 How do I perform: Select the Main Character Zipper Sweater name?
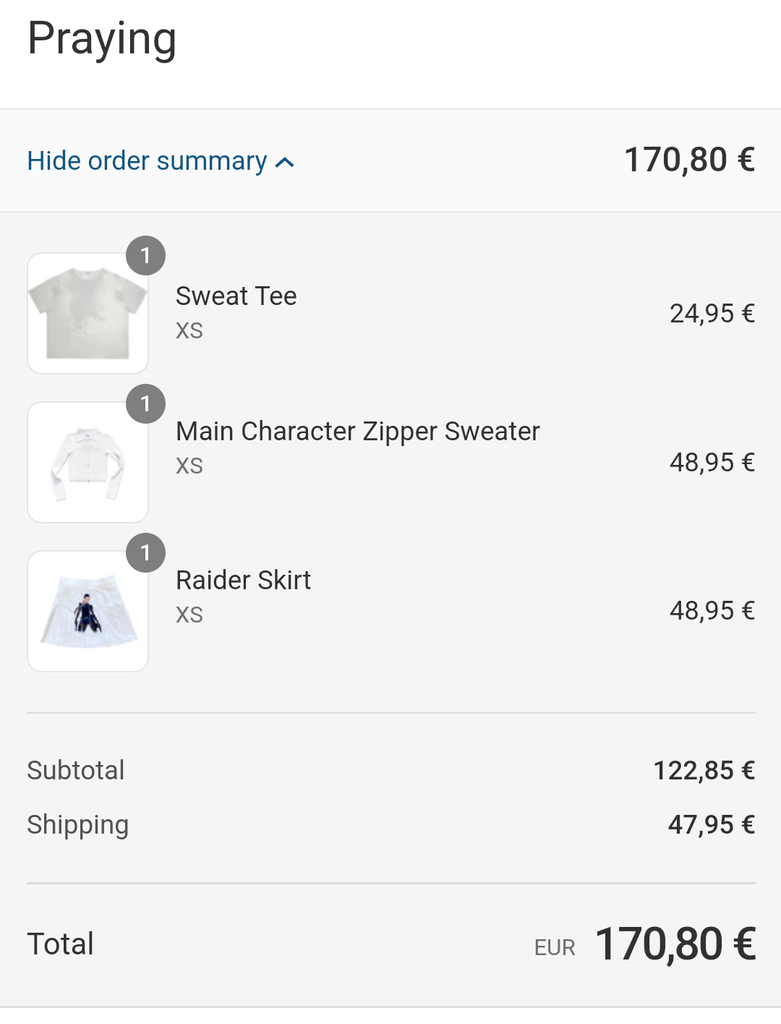pos(358,431)
